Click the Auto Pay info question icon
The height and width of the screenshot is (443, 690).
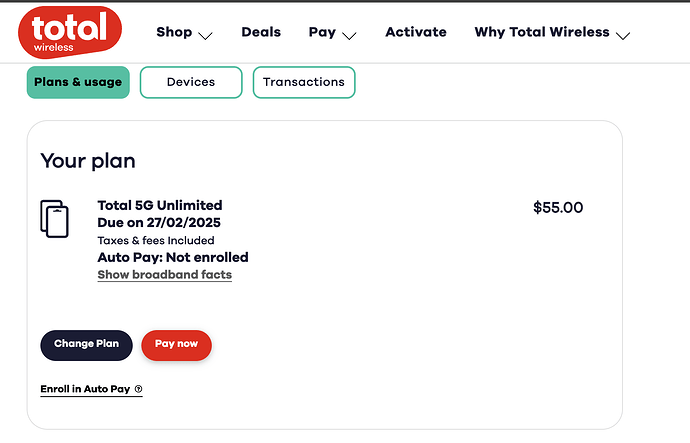pos(138,389)
